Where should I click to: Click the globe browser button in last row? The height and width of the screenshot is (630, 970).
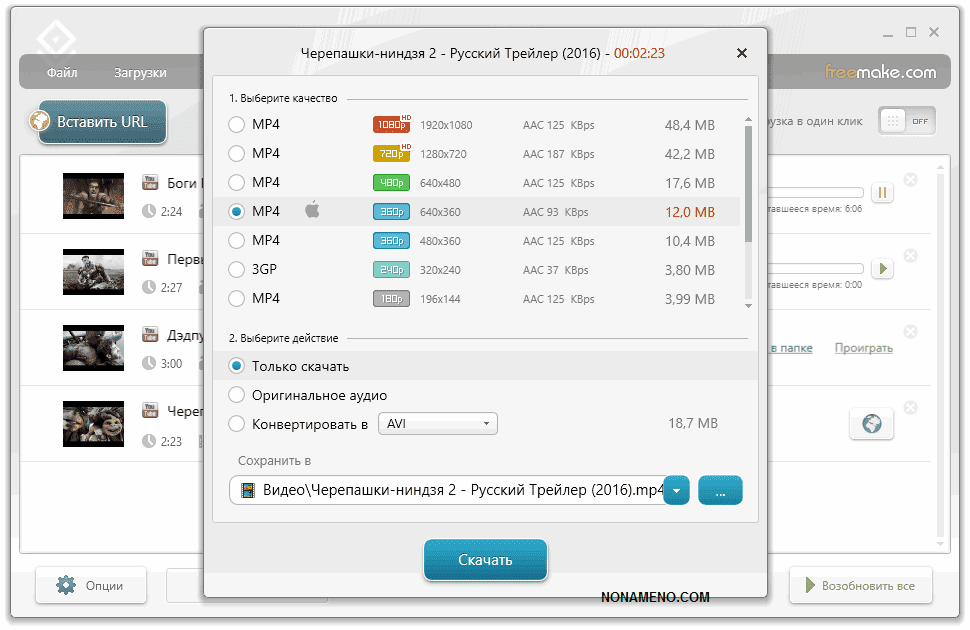(871, 424)
